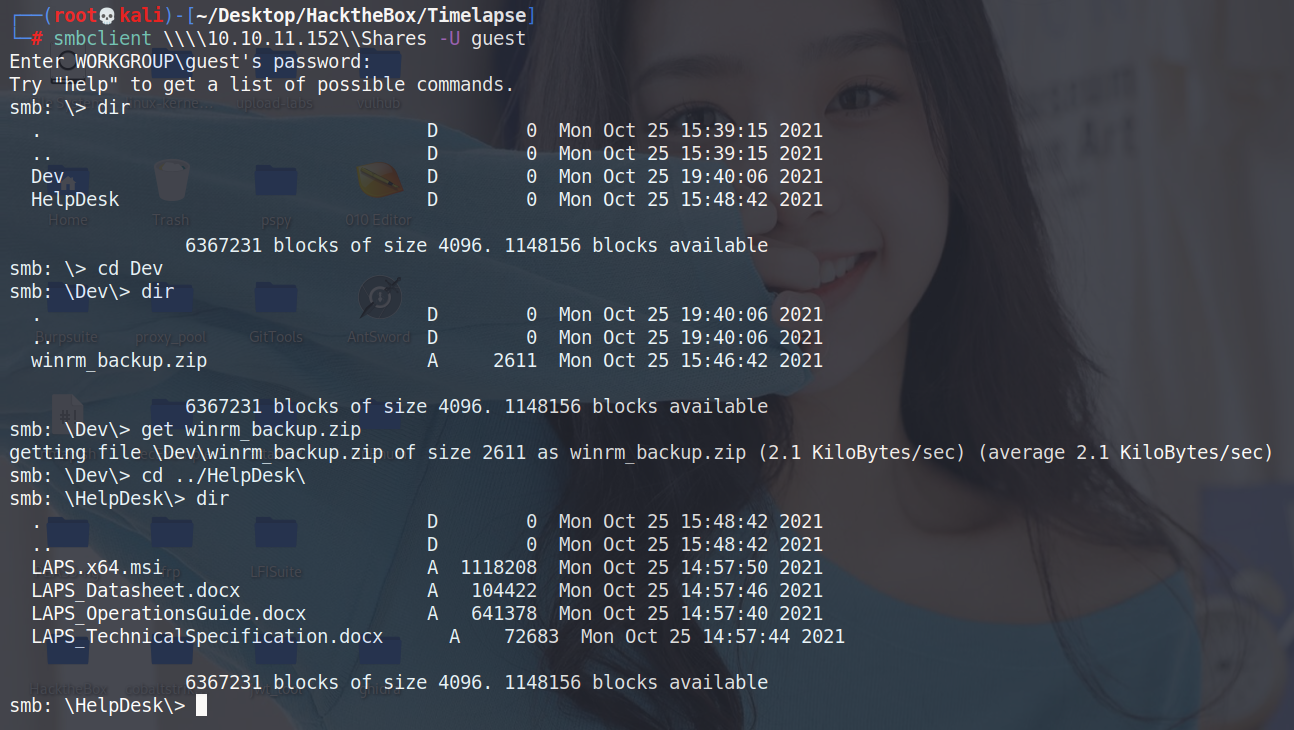Viewport: 1294px width, 730px height.
Task: Click the LAPS_TechnicalSpecification.docx file name
Action: 207,637
